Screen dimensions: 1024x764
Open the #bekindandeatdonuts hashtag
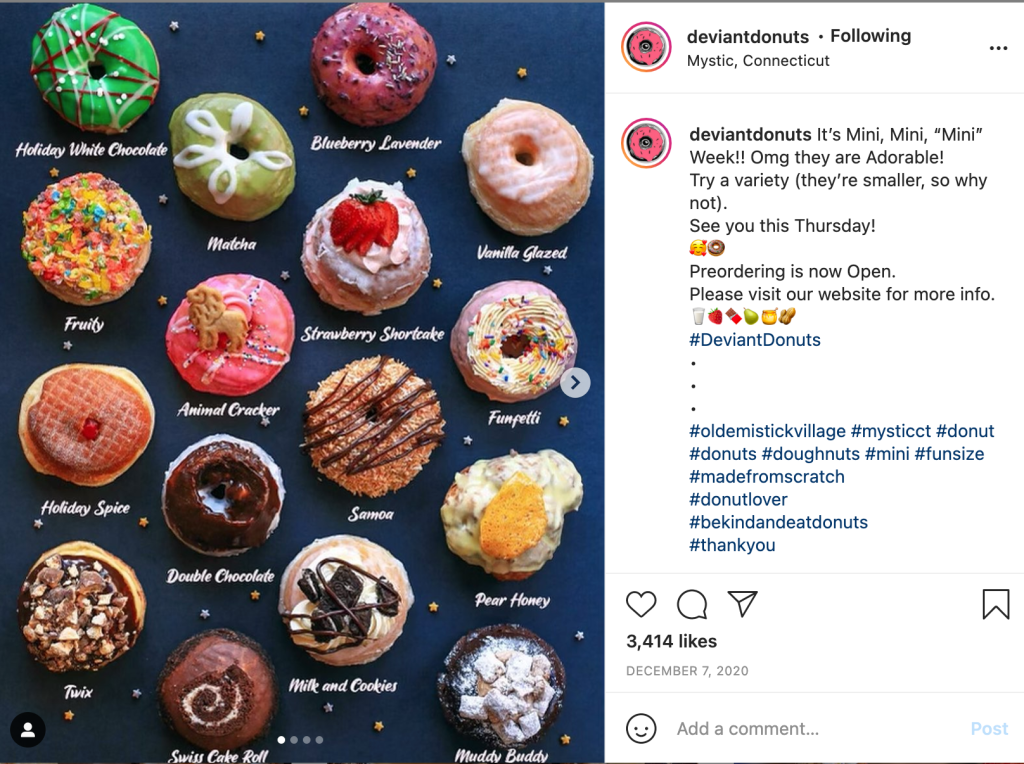(x=778, y=522)
